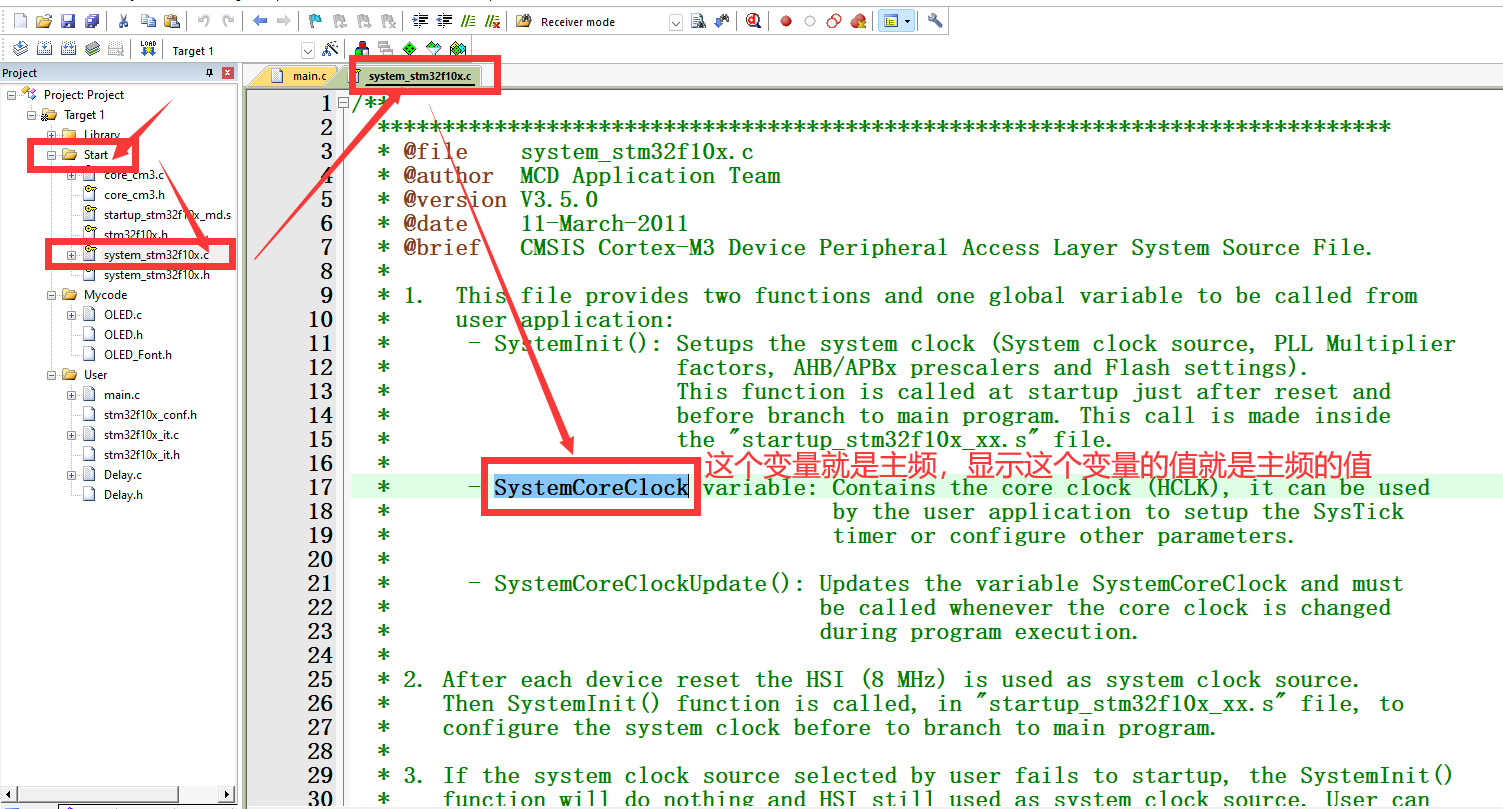Image resolution: width=1503 pixels, height=809 pixels.
Task: Expand the OLED.c file node
Action: tap(72, 315)
